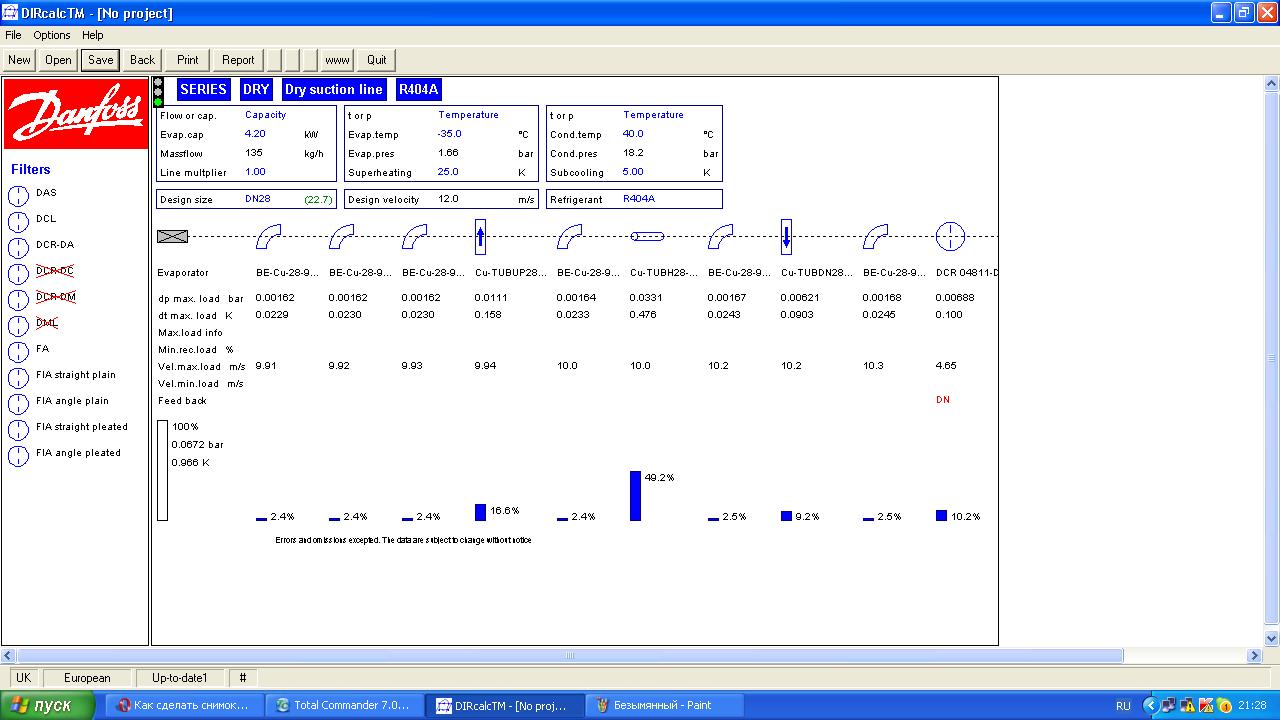Click the DCR 04811 filter drier icon
The image size is (1280, 720).
point(950,237)
